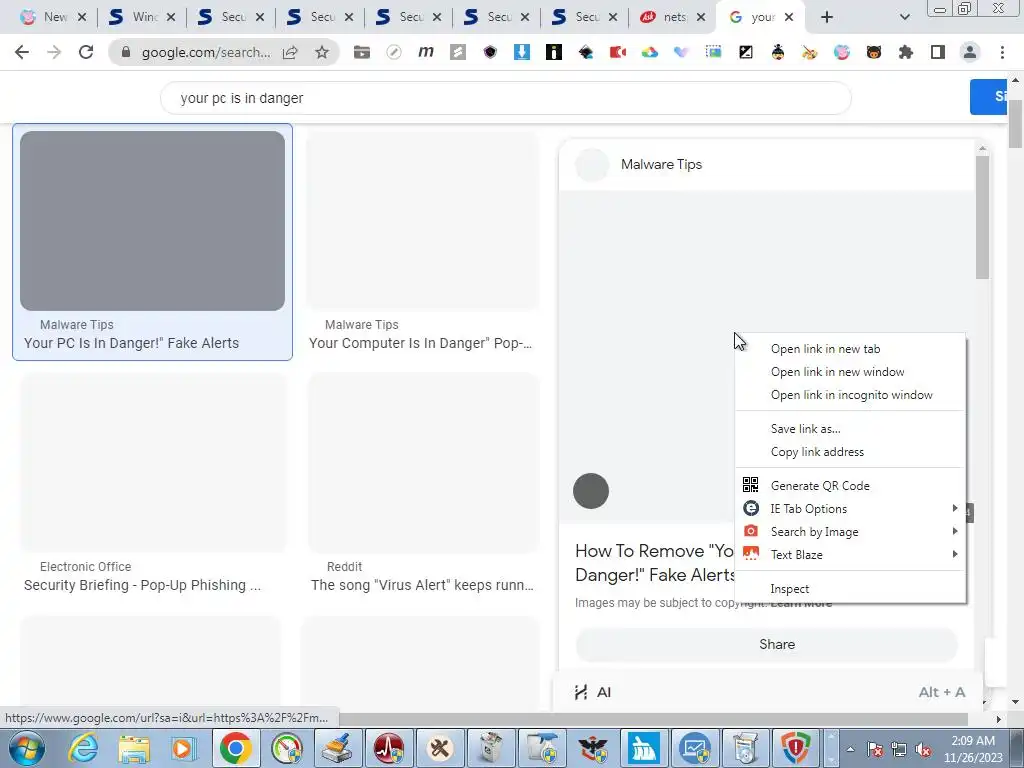Click the screenshot capture extension icon

pos(714,52)
